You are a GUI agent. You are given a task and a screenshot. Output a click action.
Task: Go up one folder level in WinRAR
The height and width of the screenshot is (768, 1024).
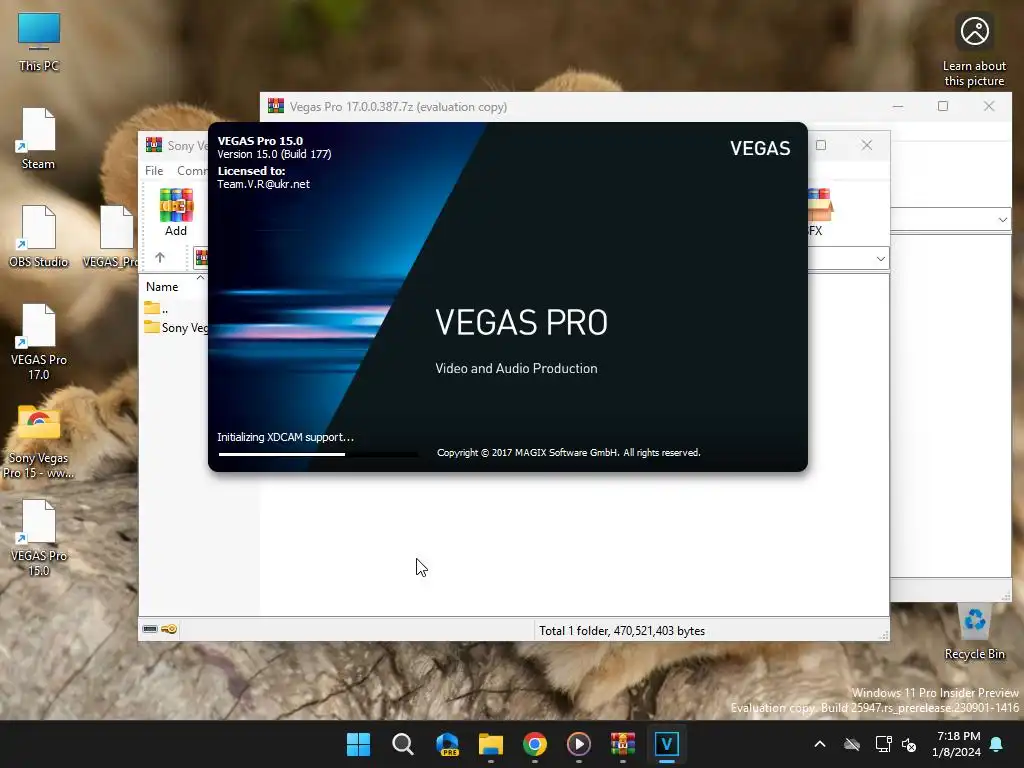(160, 257)
